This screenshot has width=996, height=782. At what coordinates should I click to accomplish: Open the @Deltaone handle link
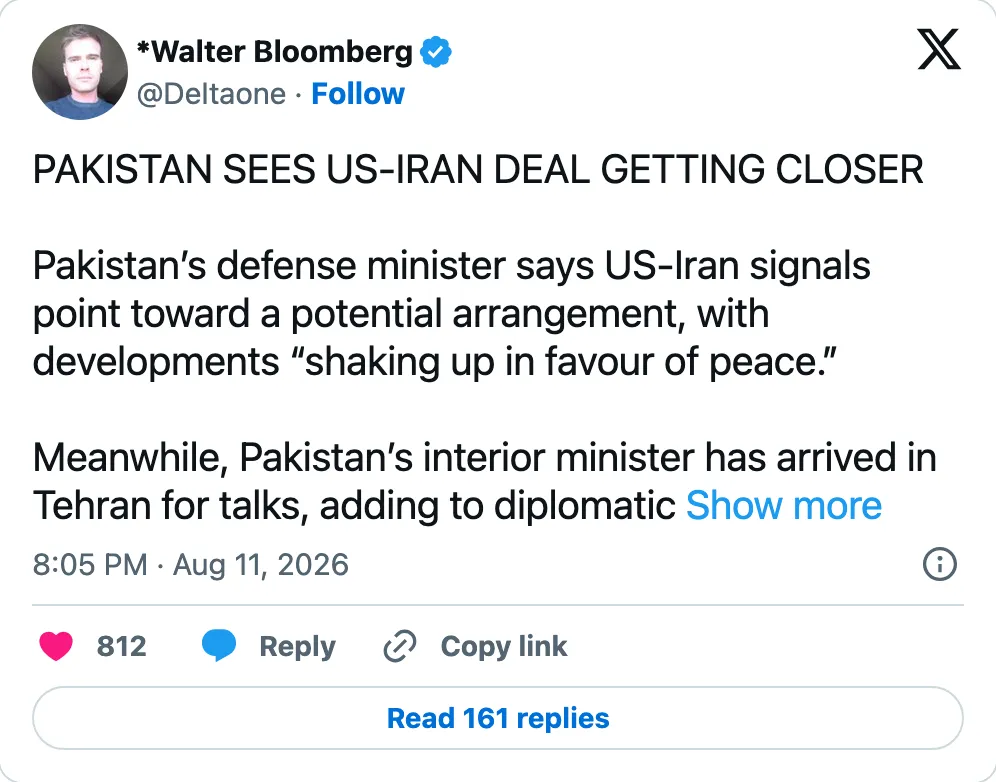click(x=212, y=94)
